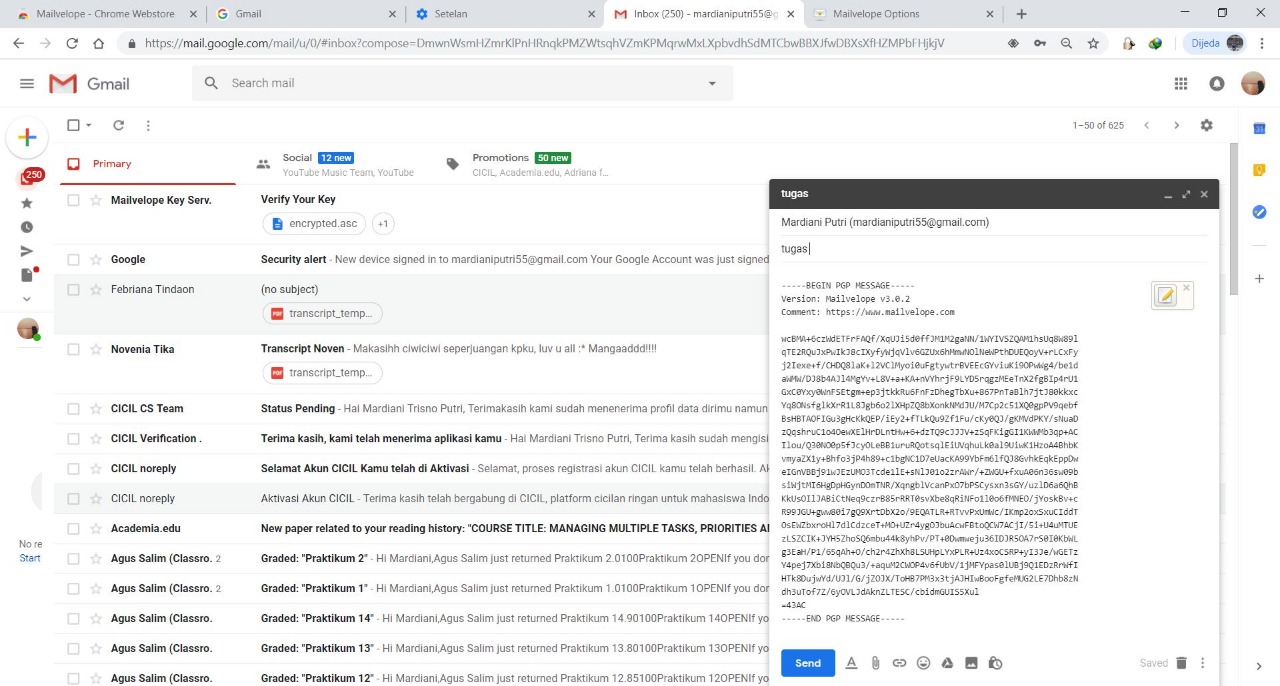The image size is (1280, 686).
Task: Open the select-all checkbox dropdown arrow
Action: 89,125
